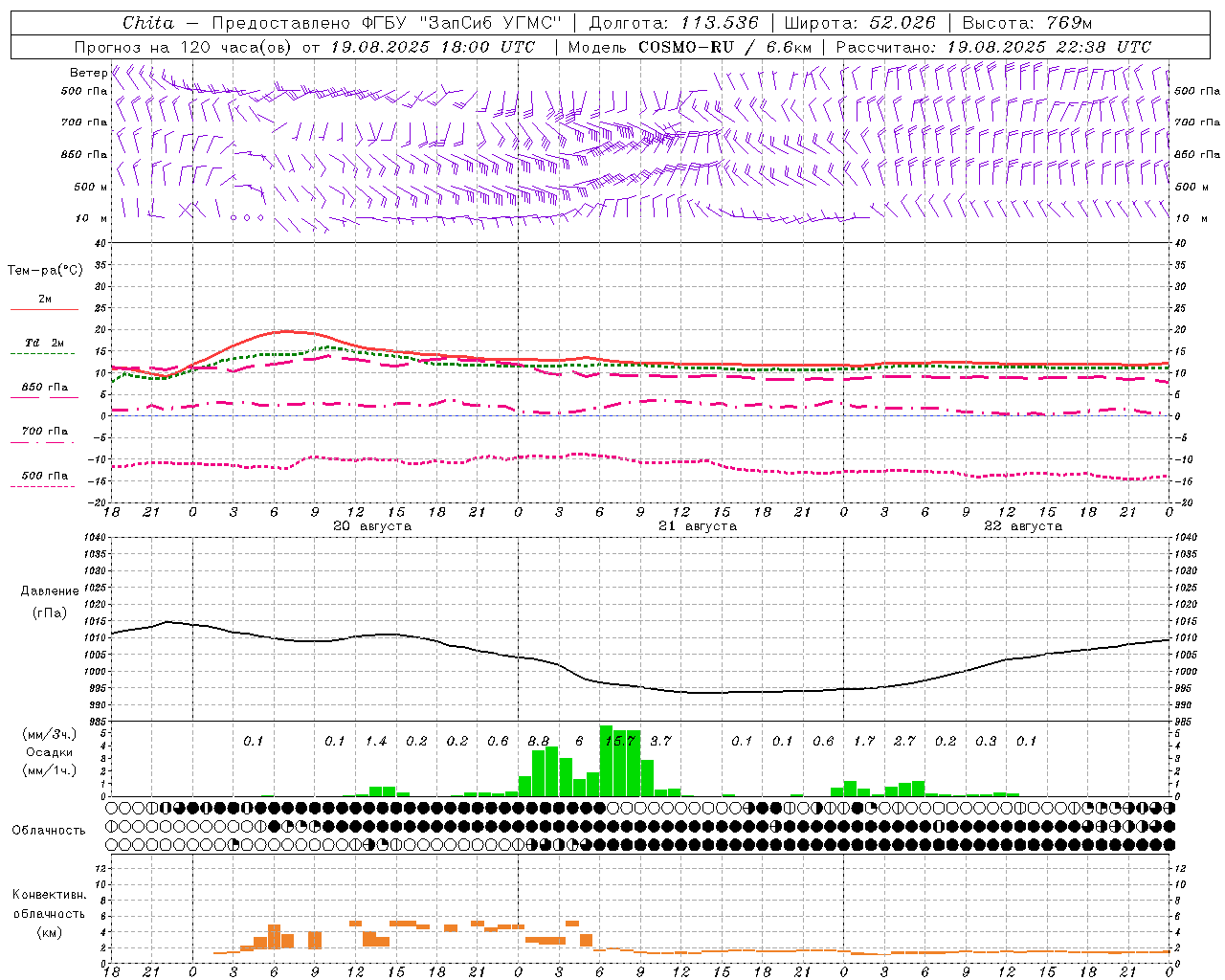This screenshot has height=980, width=1225.
Task: Click the date label '20 августа'
Action: tap(372, 526)
